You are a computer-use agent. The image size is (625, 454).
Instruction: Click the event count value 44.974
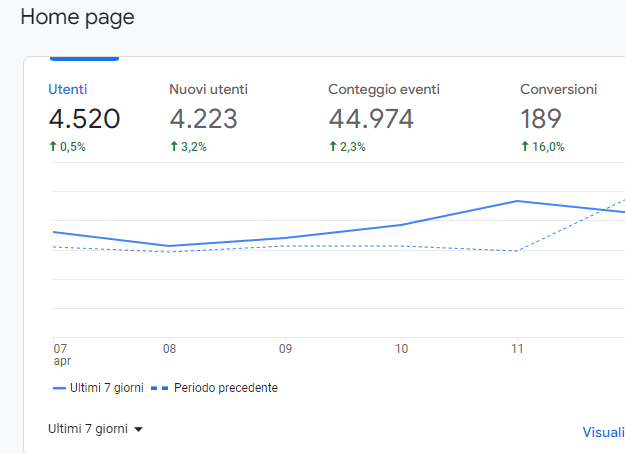(371, 119)
